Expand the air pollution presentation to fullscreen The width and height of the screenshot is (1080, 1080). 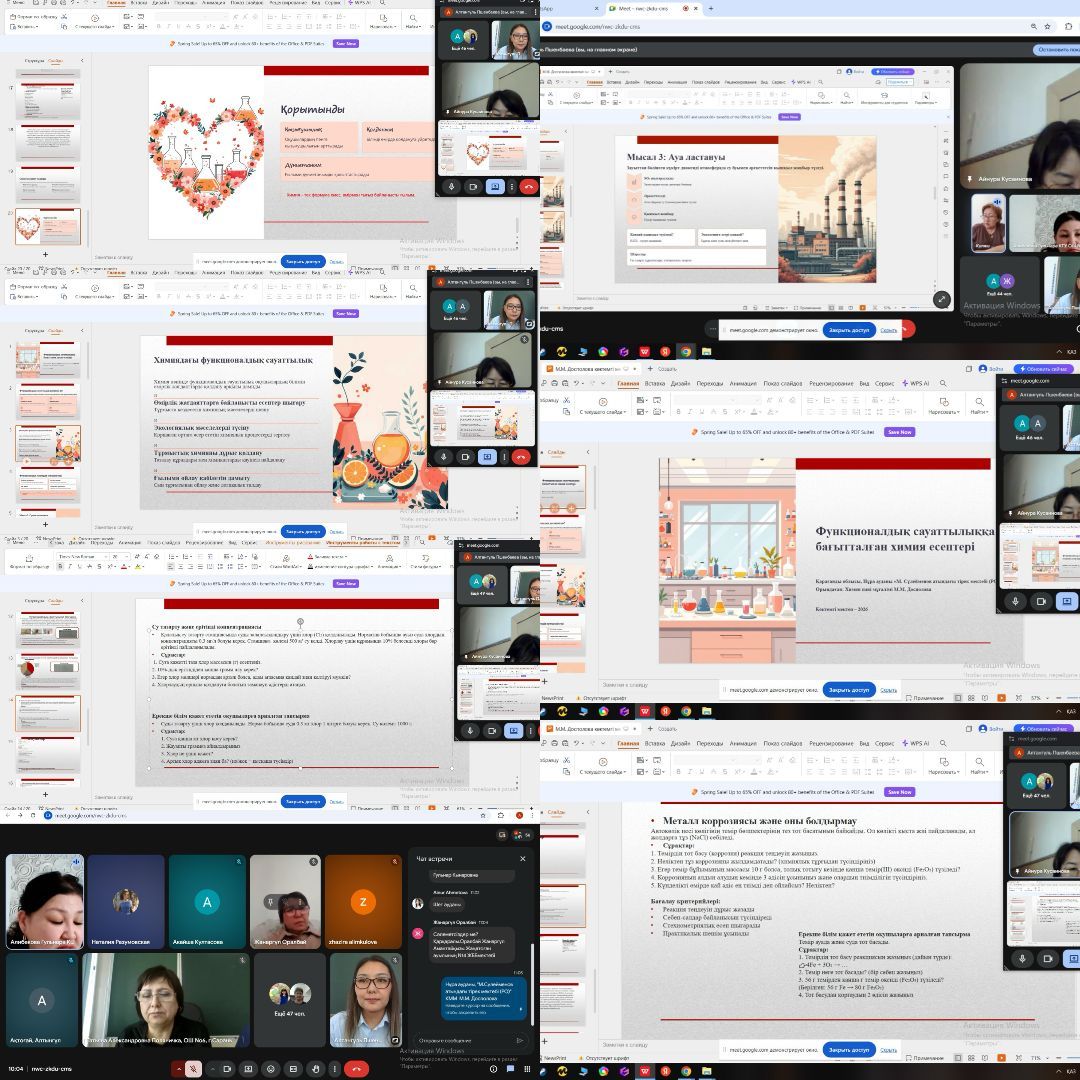[941, 299]
